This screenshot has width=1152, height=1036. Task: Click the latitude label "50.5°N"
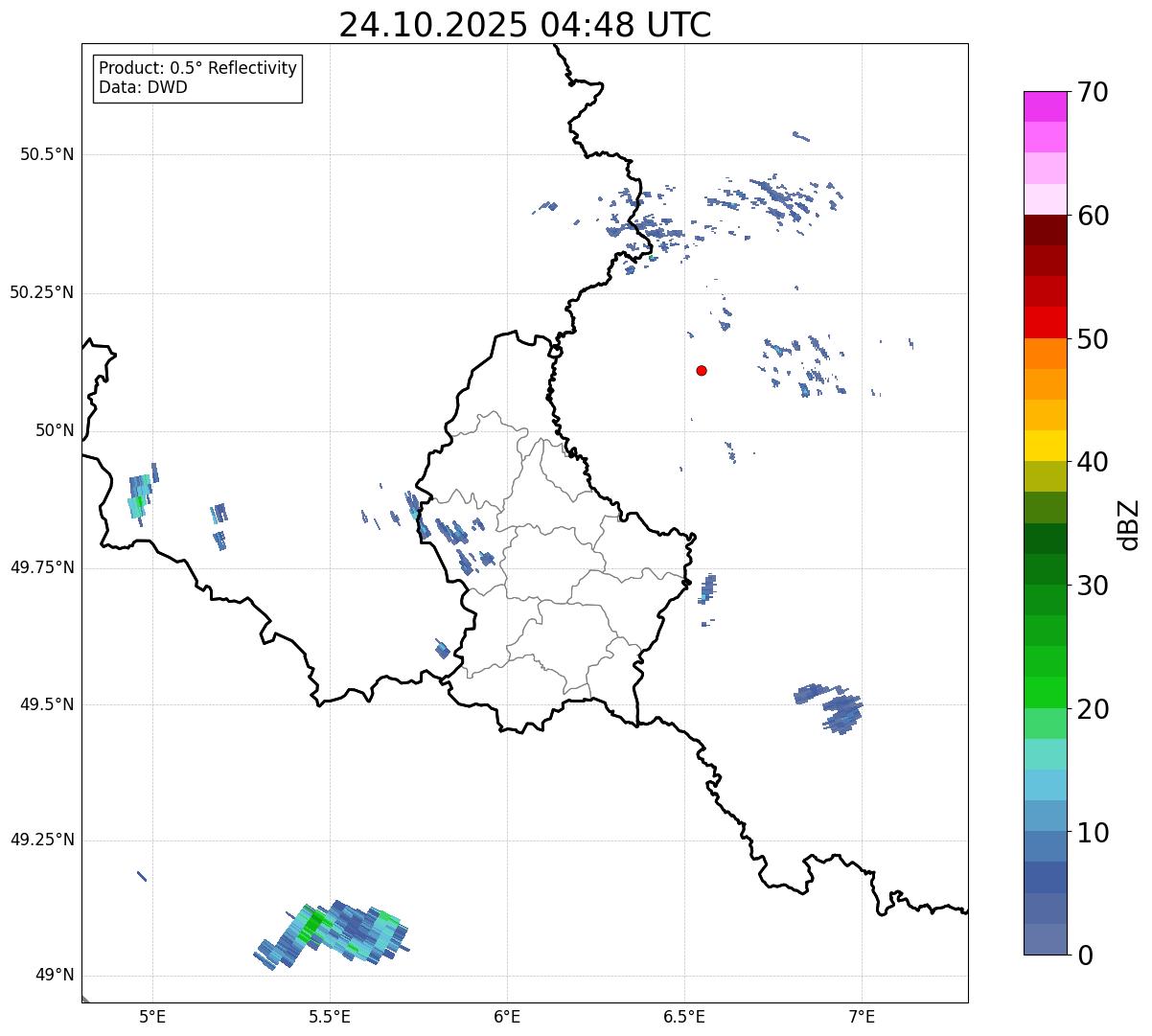(47, 154)
